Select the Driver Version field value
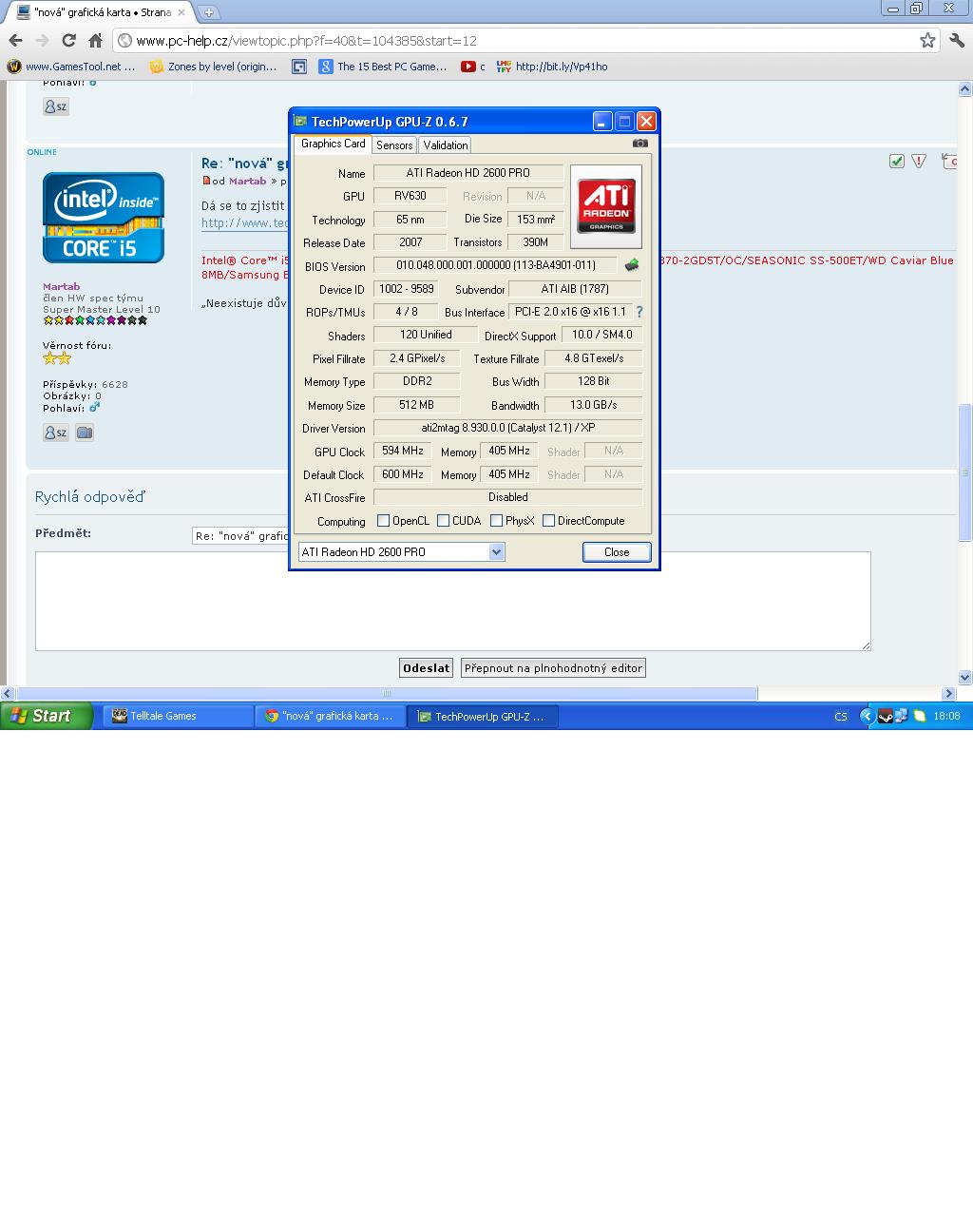The height and width of the screenshot is (1232, 973). pos(507,428)
